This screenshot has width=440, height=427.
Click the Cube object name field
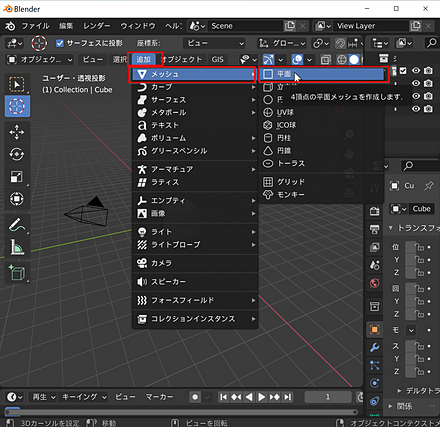pyautogui.click(x=422, y=209)
